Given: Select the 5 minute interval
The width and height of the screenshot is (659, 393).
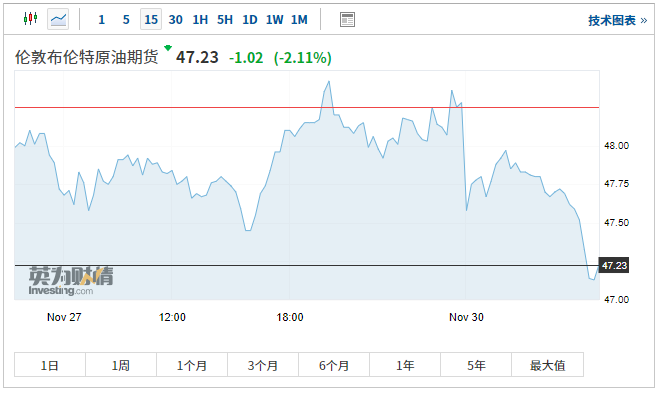Looking at the screenshot, I should pyautogui.click(x=126, y=20).
